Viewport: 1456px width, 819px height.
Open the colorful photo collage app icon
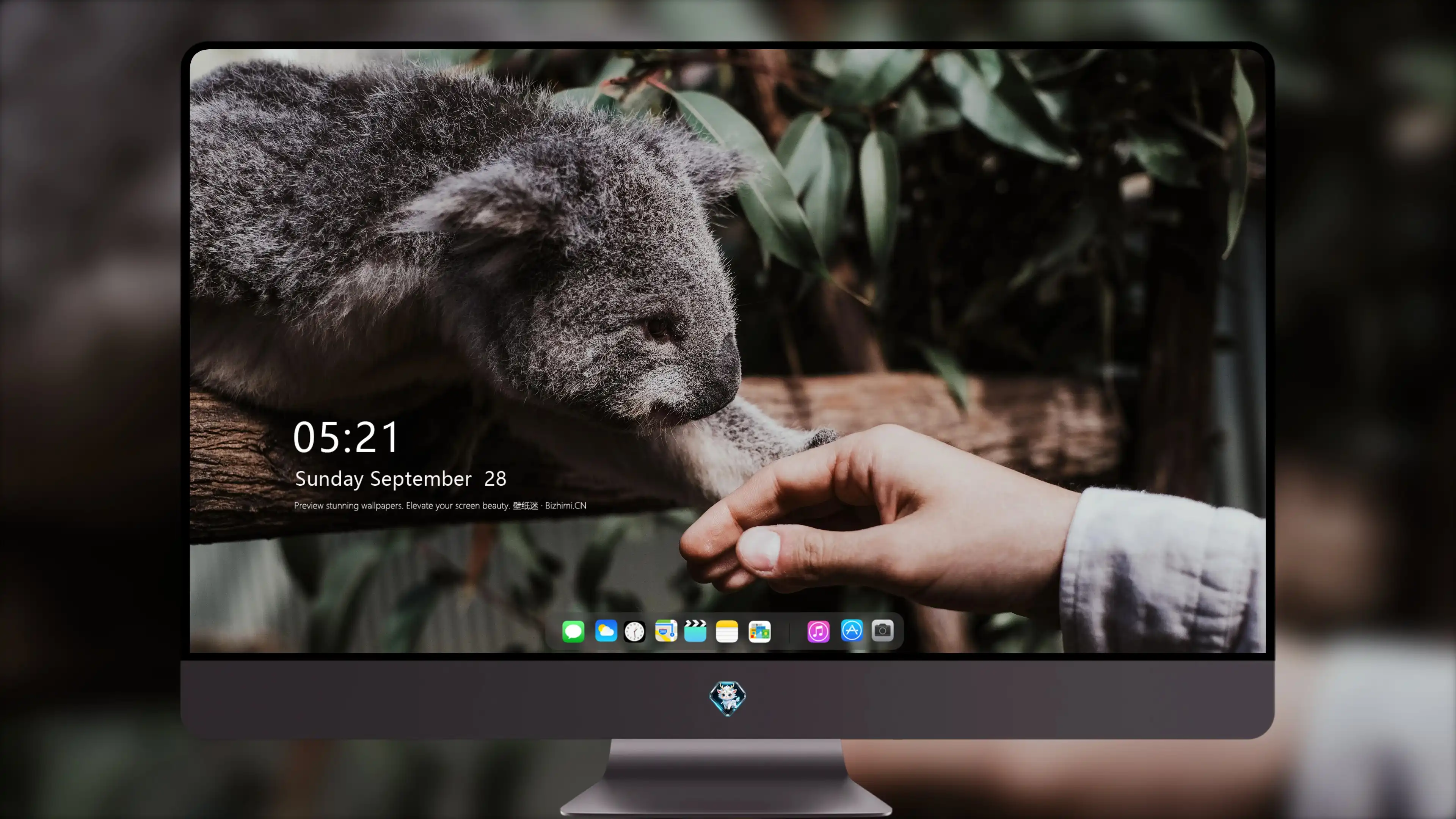click(x=759, y=631)
